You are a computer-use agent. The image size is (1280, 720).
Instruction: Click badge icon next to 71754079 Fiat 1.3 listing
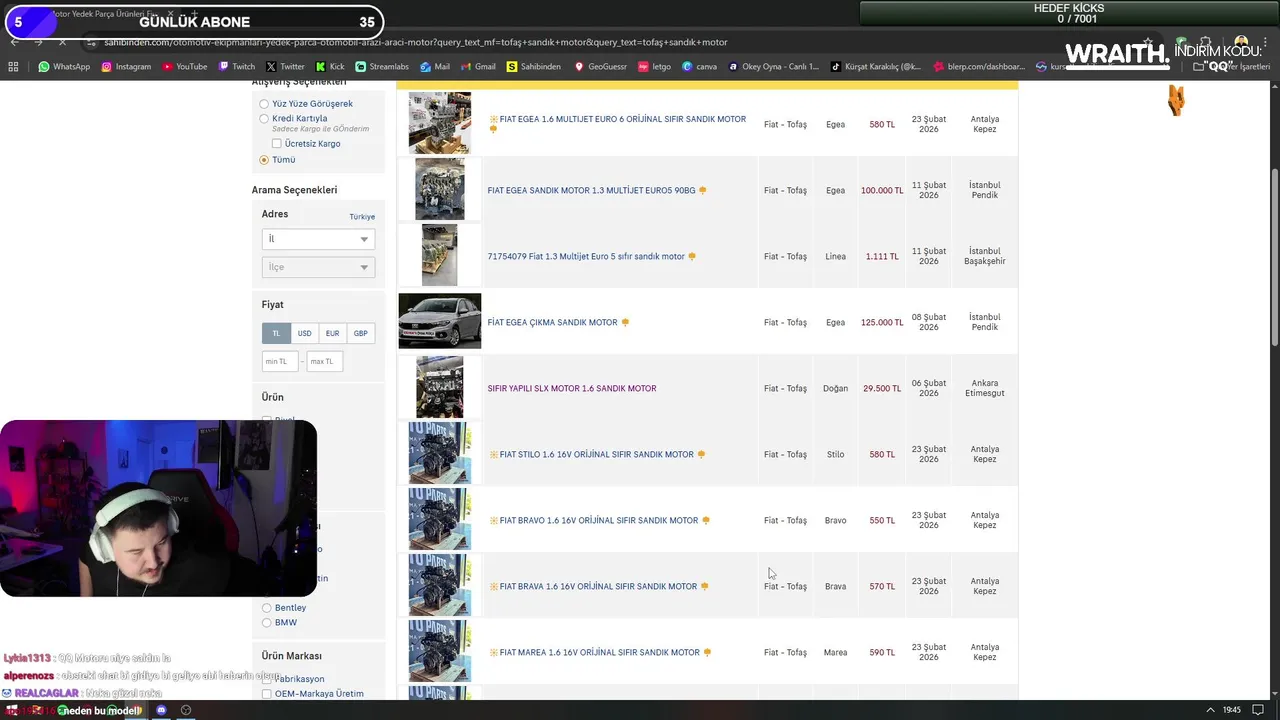(692, 256)
